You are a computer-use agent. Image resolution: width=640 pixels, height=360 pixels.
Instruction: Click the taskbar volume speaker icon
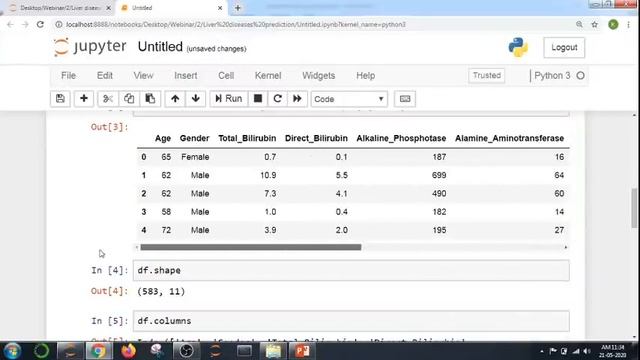pyautogui.click(x=587, y=351)
